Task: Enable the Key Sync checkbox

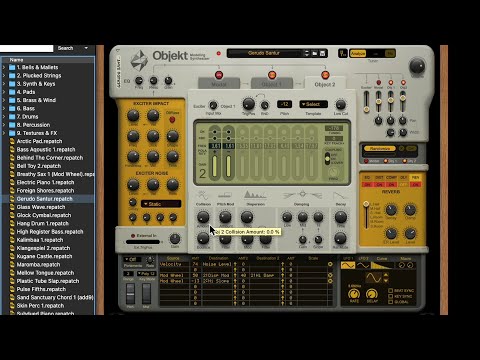Action: (391, 296)
